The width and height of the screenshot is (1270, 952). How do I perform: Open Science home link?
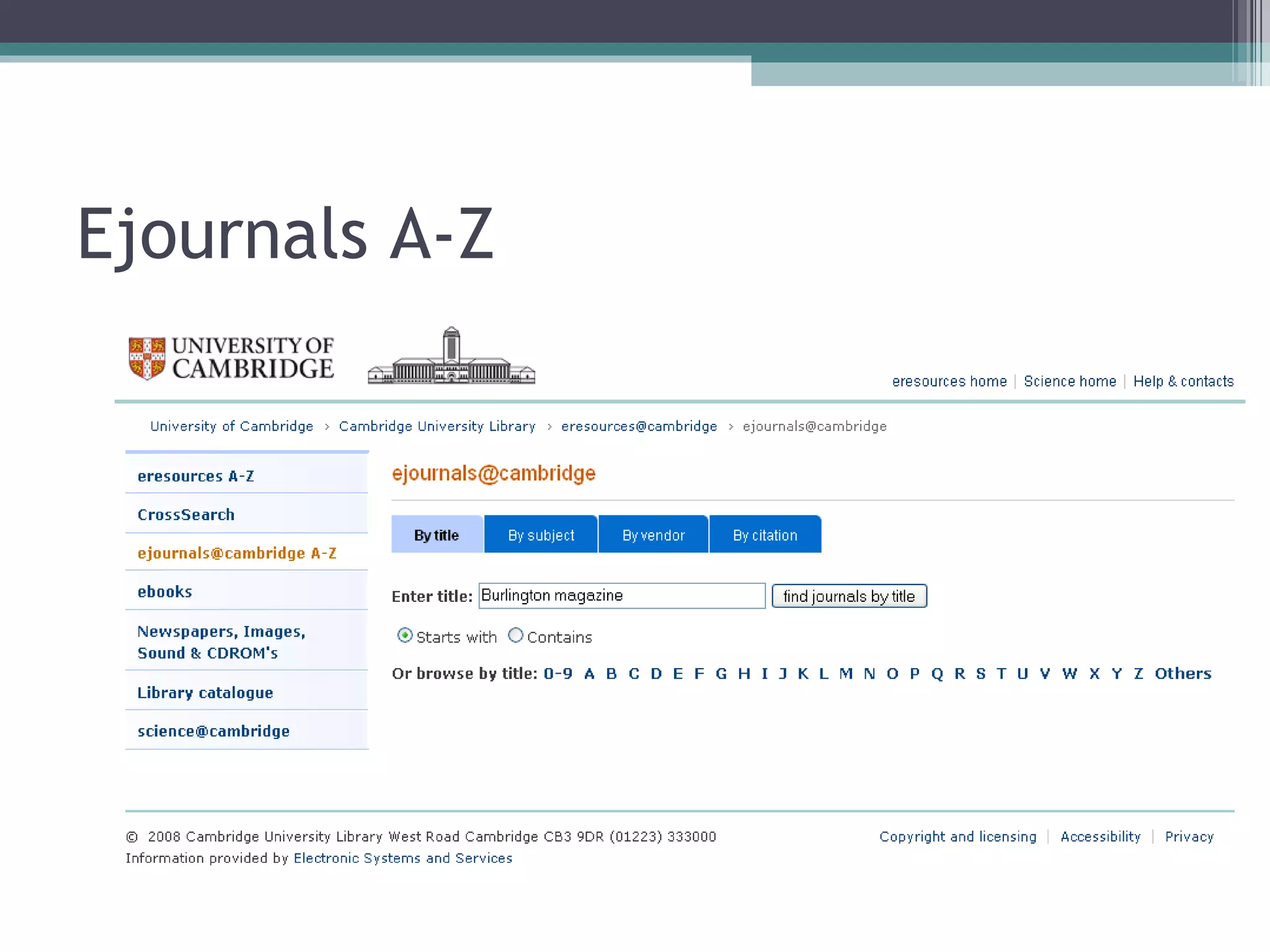pyautogui.click(x=1070, y=381)
